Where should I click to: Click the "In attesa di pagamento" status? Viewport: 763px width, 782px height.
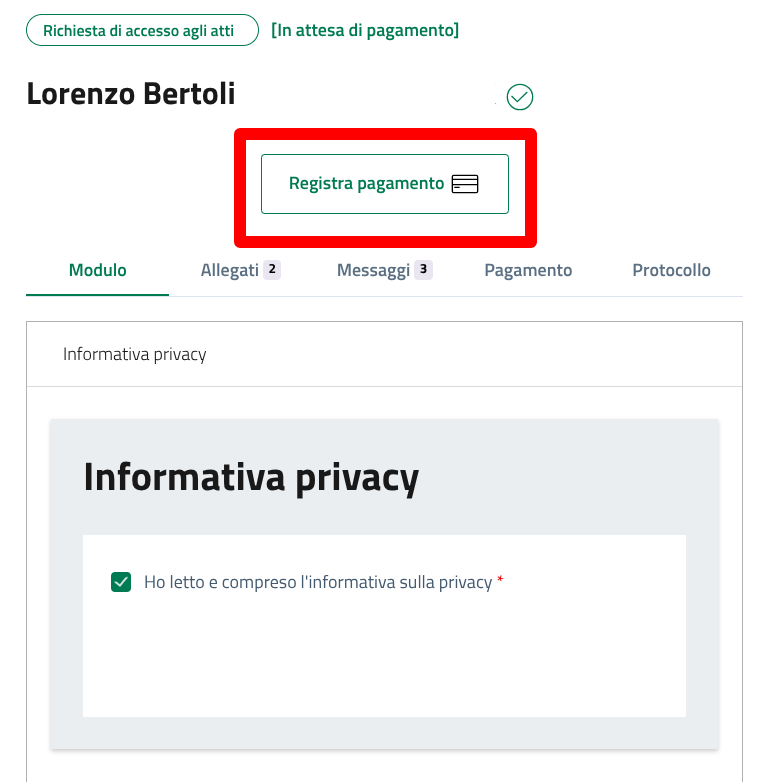point(365,31)
